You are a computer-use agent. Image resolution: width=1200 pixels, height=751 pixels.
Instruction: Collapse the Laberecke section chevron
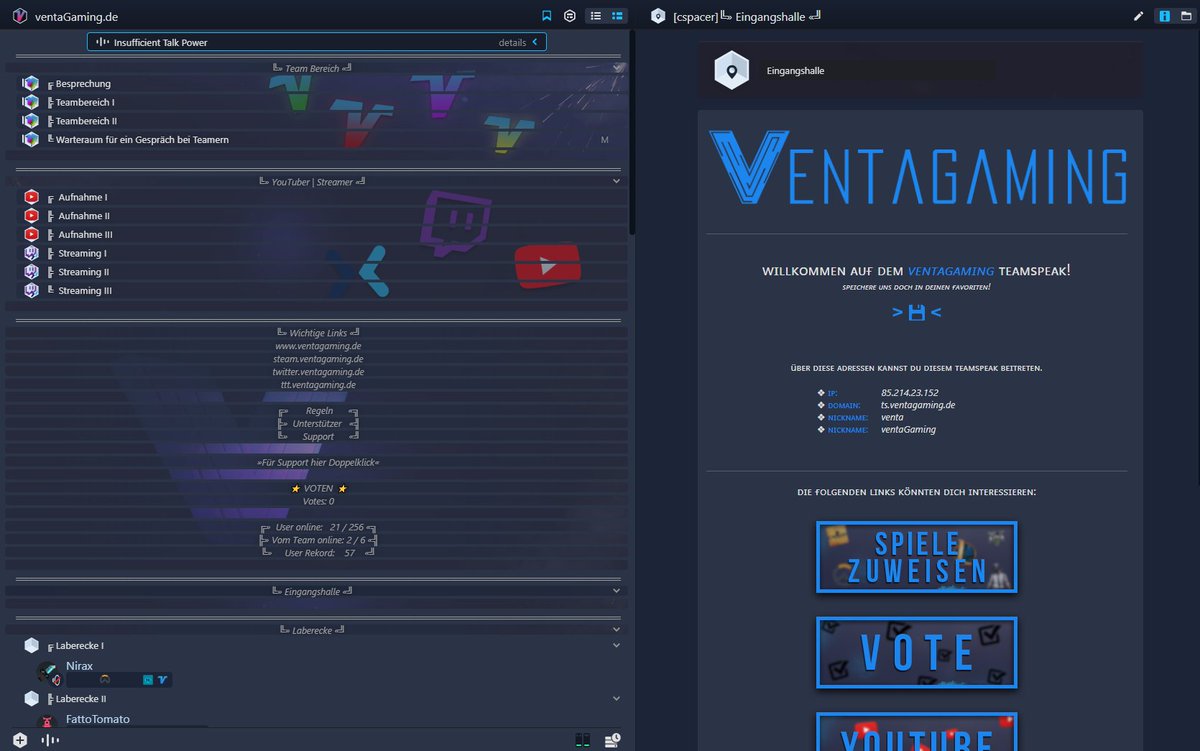(x=617, y=630)
